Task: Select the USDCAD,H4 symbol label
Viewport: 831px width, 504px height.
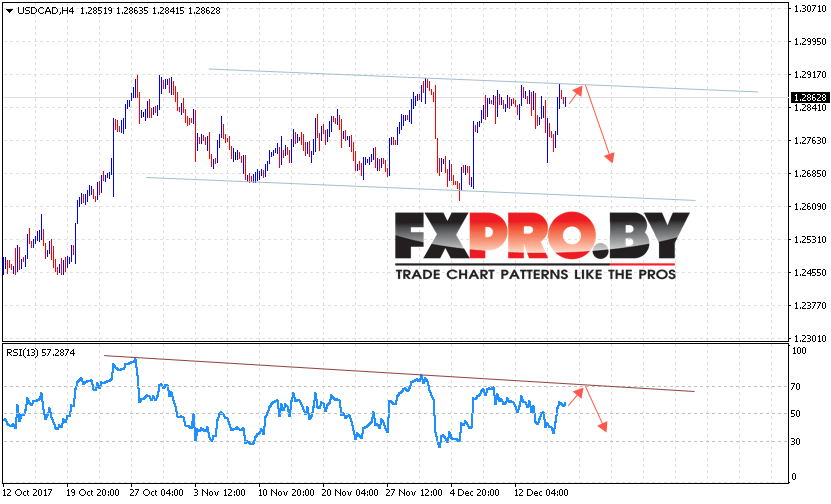Action: [x=46, y=11]
